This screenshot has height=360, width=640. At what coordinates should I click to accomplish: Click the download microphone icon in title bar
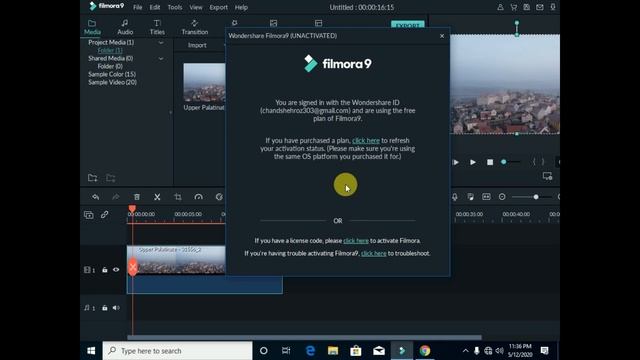click(553, 7)
